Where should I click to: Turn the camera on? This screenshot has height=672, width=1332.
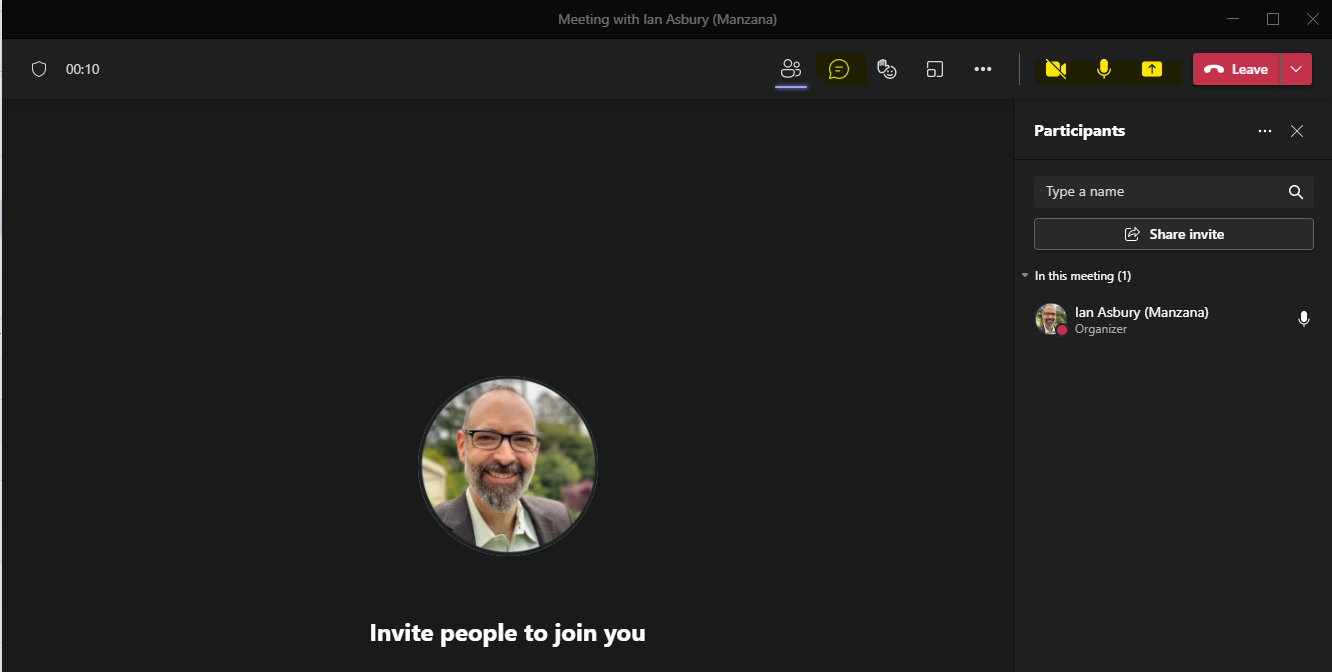[1055, 69]
